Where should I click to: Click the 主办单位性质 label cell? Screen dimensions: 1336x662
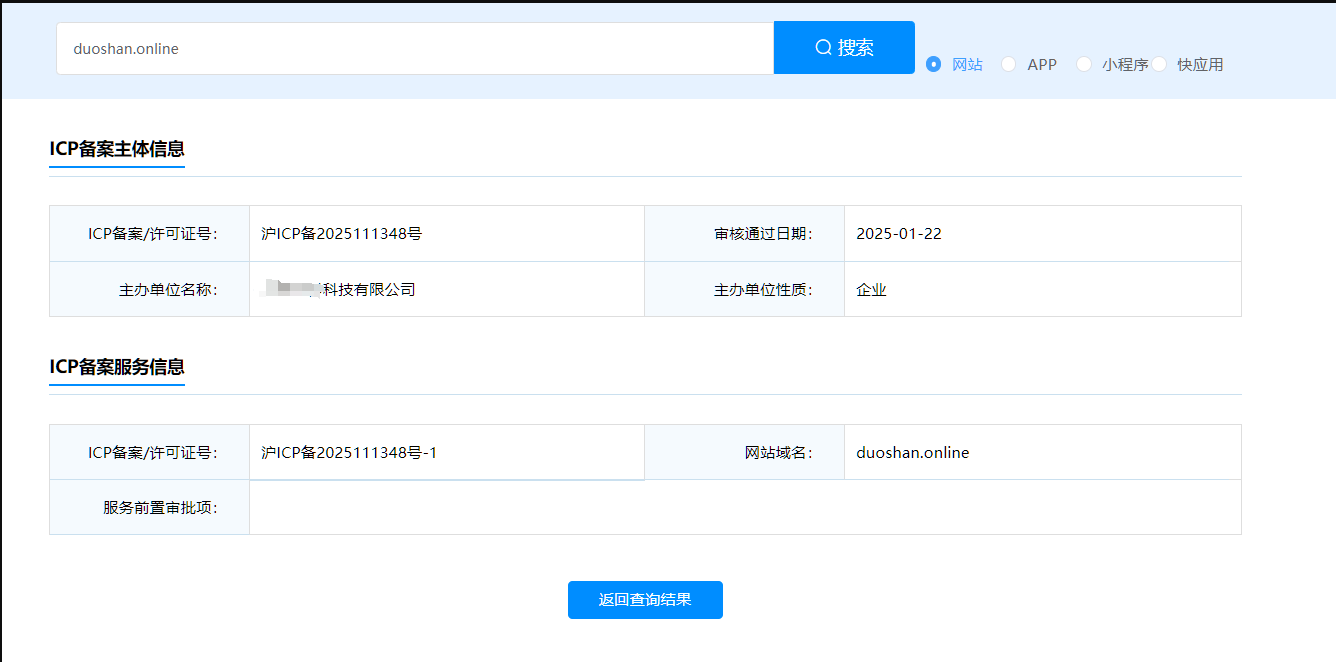[x=745, y=290]
